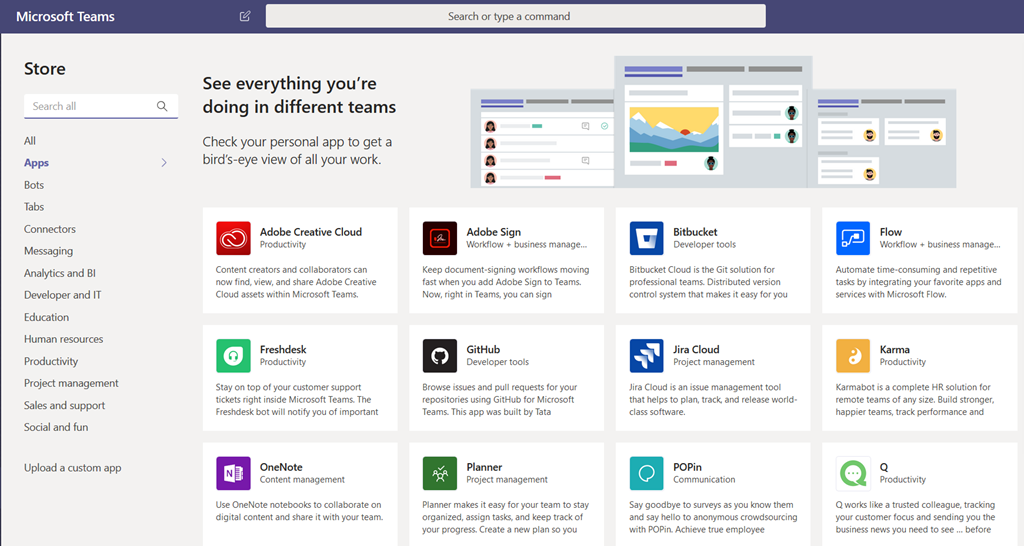1024x546 pixels.
Task: Click the Jira Cloud app icon
Action: coord(646,356)
